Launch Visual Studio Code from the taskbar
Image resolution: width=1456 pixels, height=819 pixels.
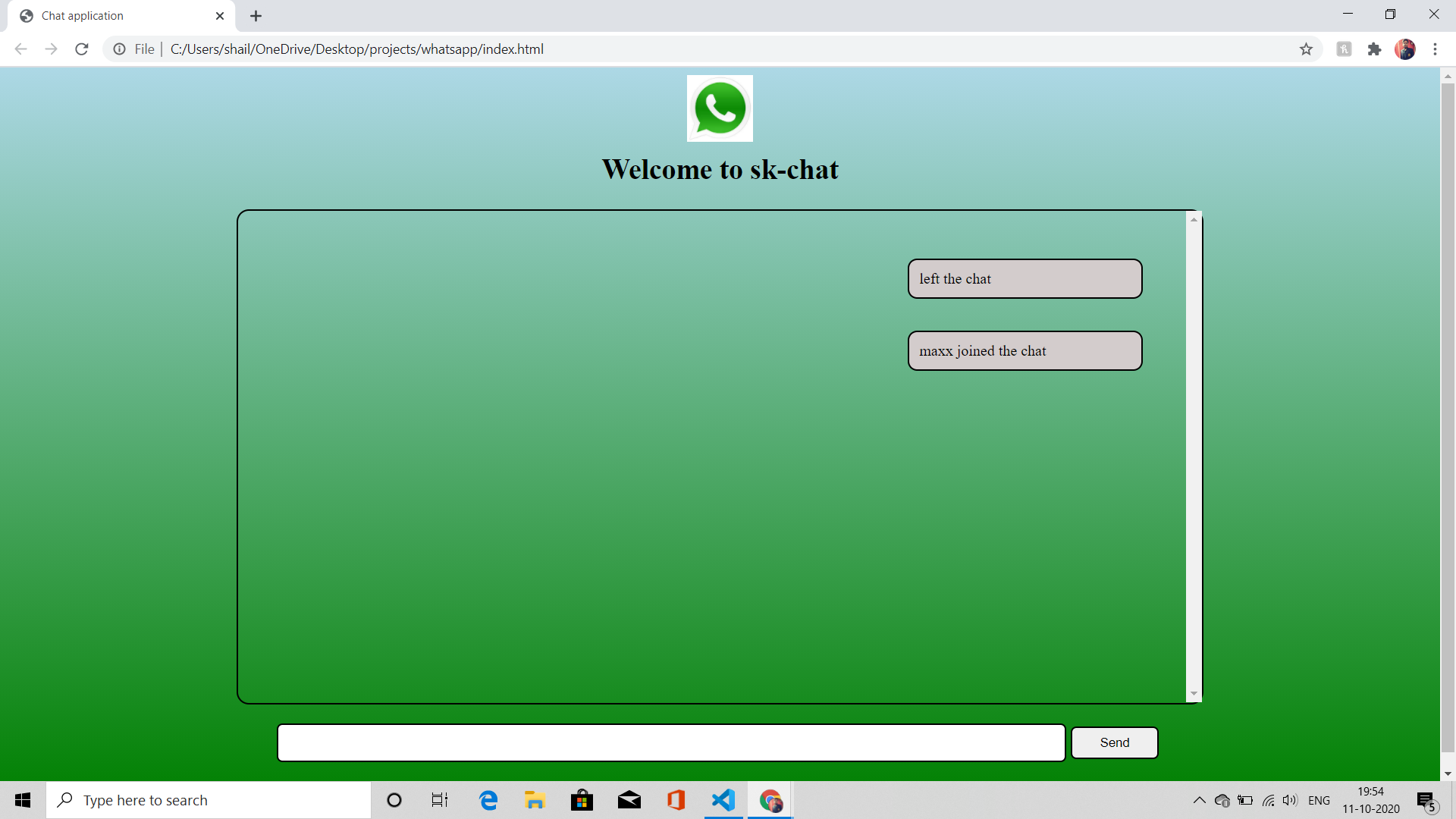[x=724, y=799]
